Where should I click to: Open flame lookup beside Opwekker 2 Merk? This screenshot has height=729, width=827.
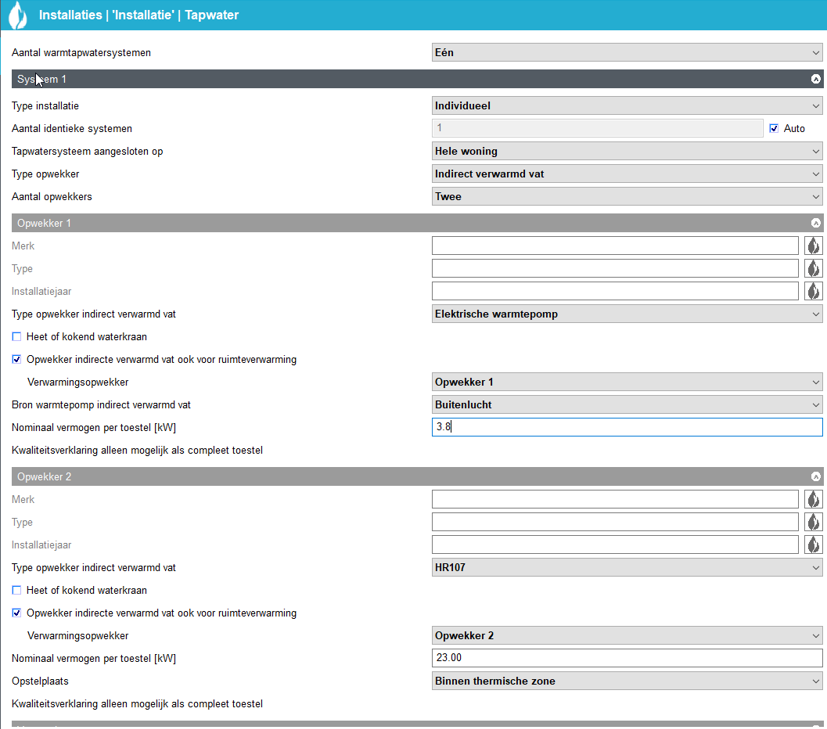[813, 500]
